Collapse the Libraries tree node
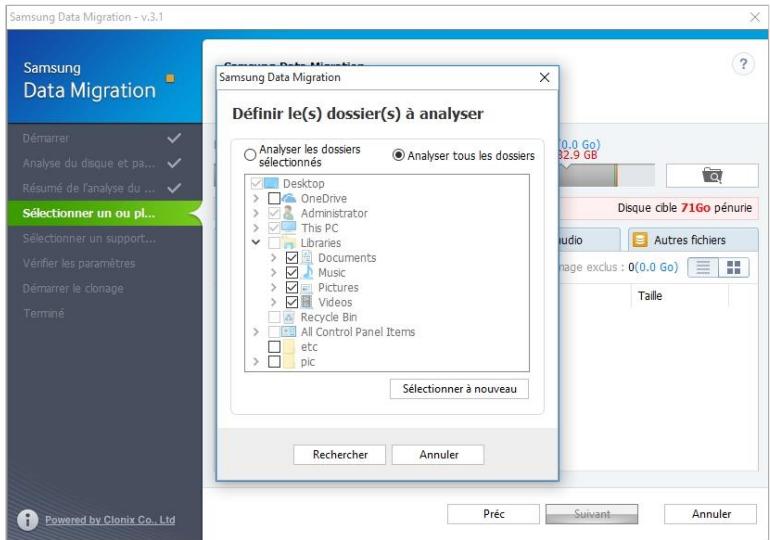Image resolution: width=770 pixels, height=540 pixels. [256, 242]
